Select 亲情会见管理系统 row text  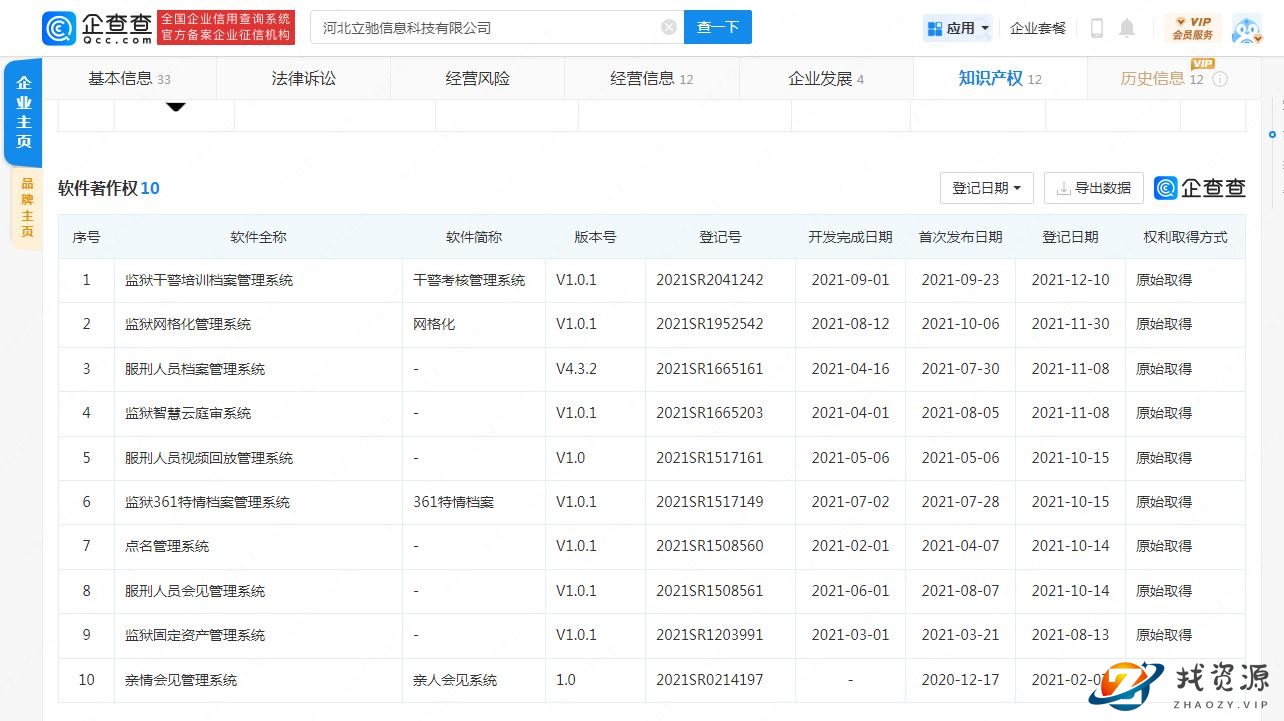(x=181, y=680)
